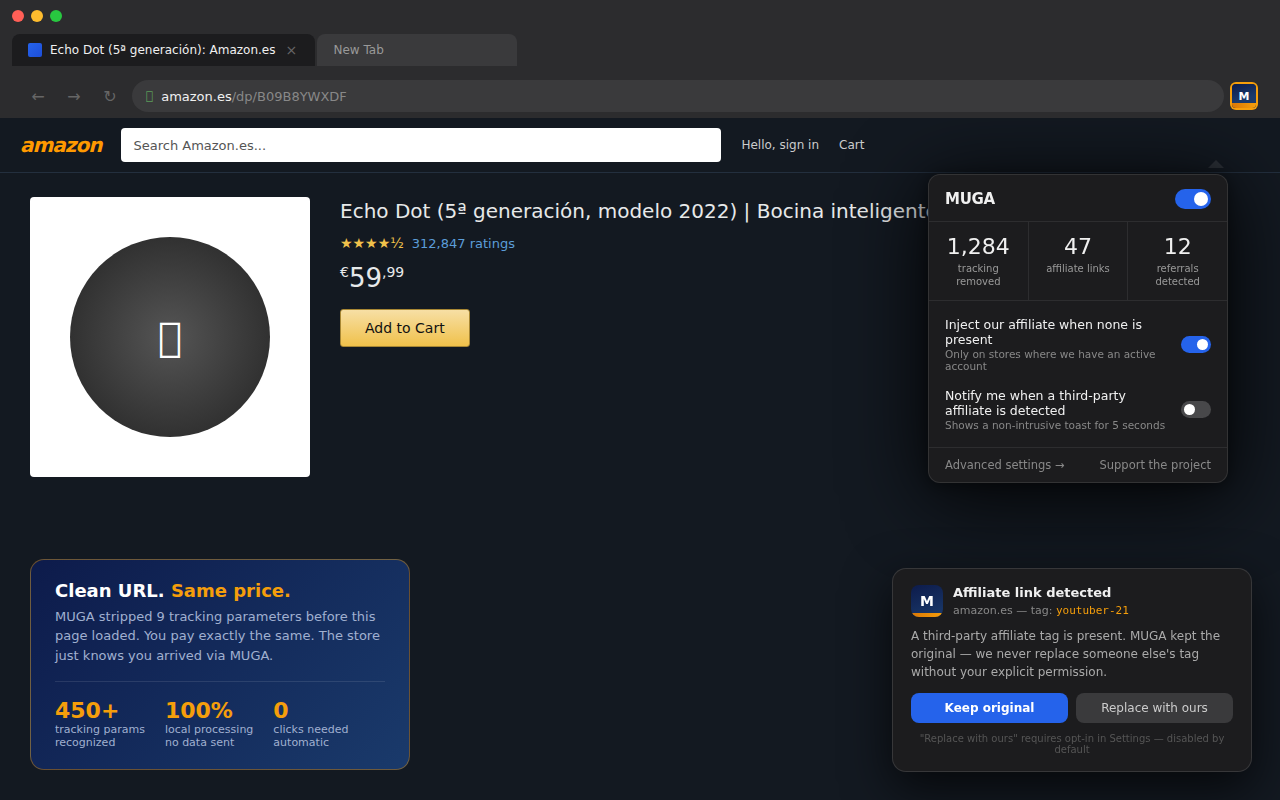Open the Cart link

click(x=852, y=145)
